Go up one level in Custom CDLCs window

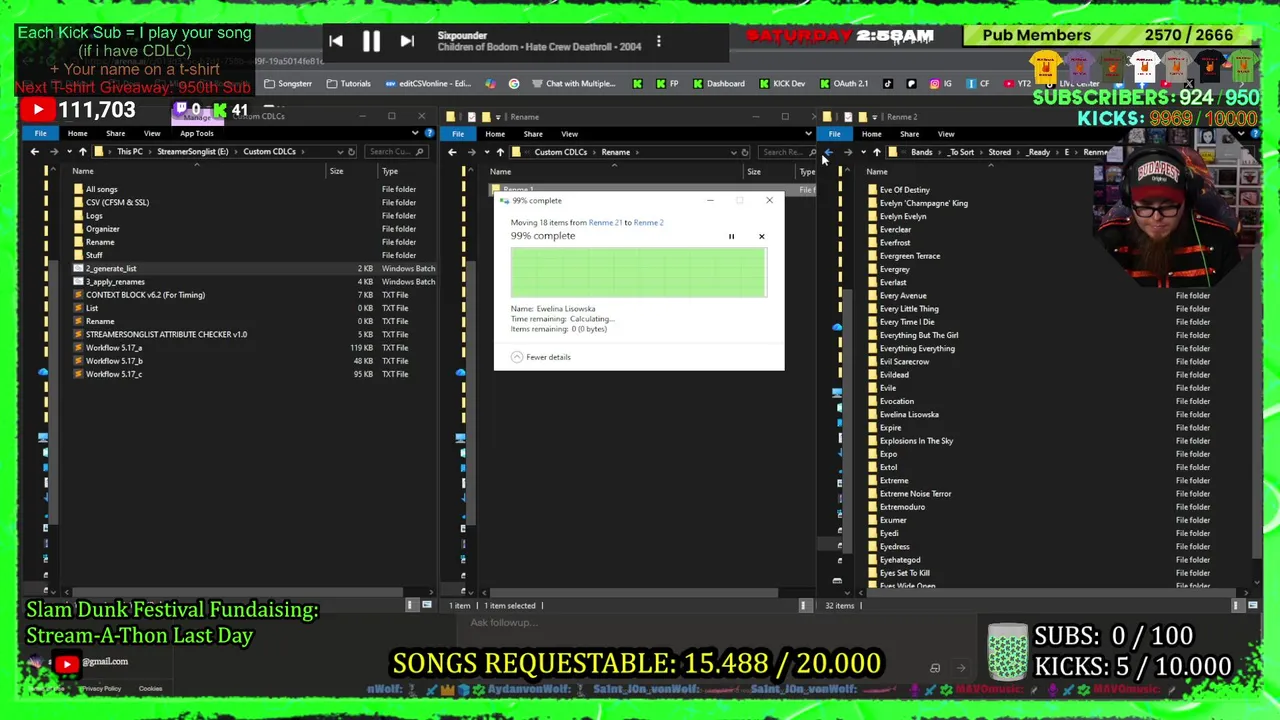point(83,152)
